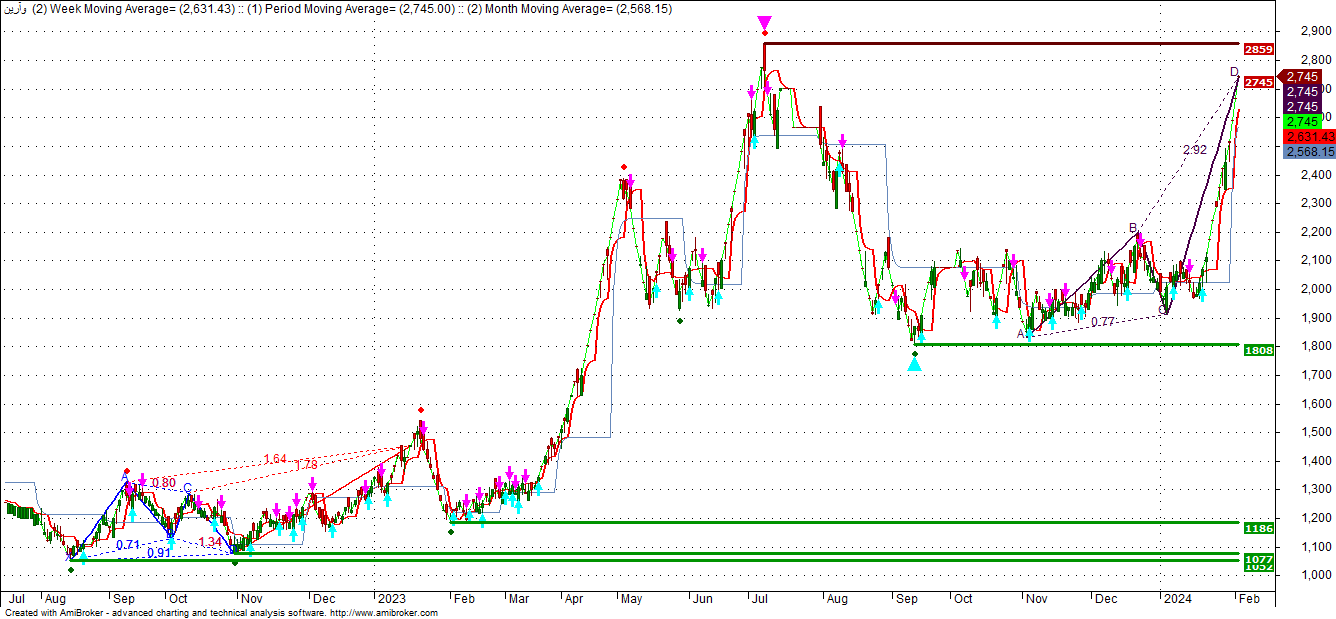1336x619 pixels.
Task: Click the 1.64 ratio label
Action: point(275,459)
